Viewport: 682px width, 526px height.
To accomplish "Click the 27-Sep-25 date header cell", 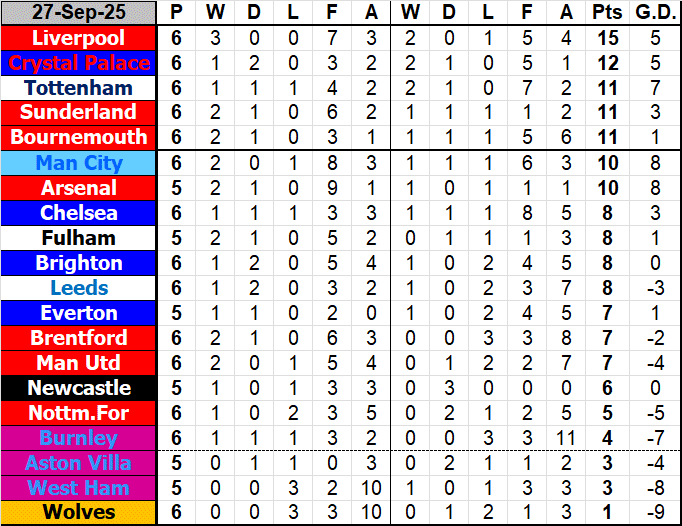I will coord(79,13).
